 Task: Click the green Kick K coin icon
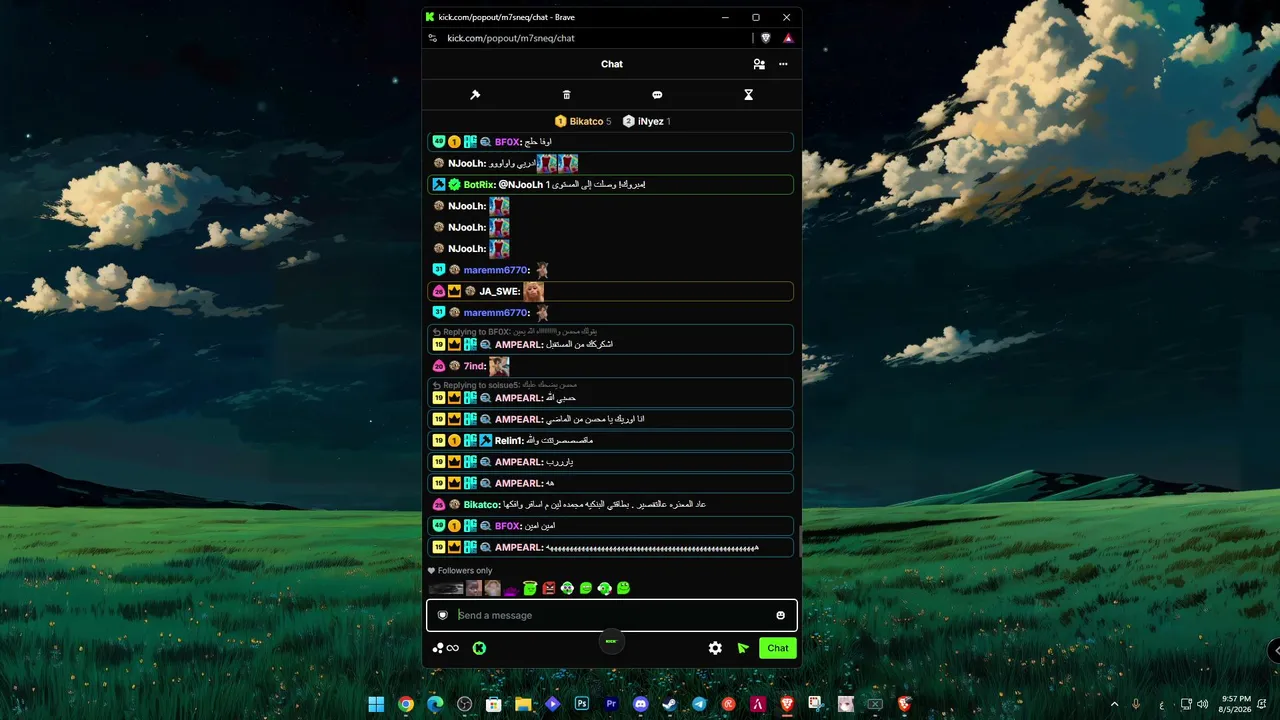479,648
